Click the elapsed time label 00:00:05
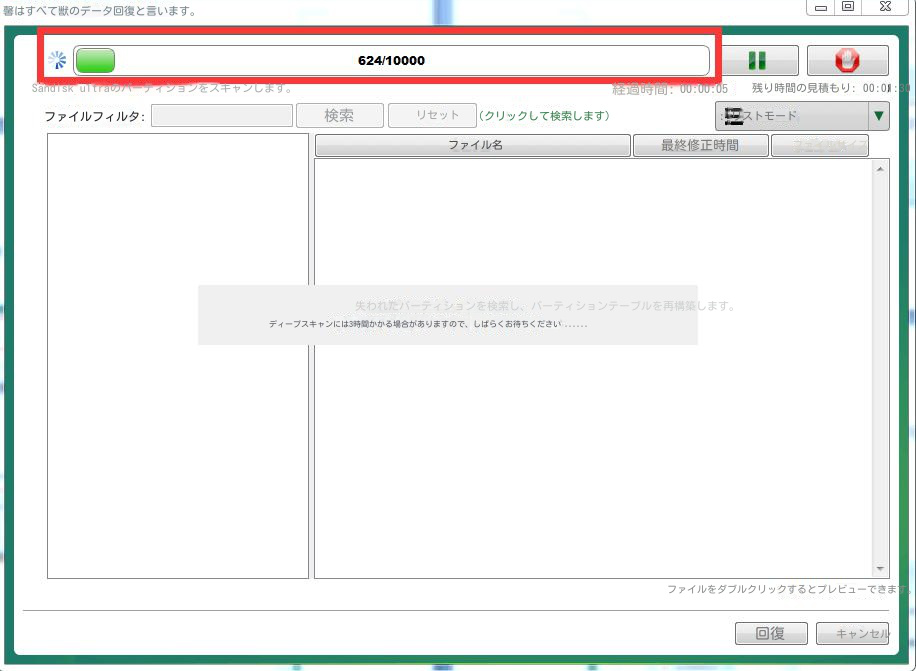Image resolution: width=916 pixels, height=671 pixels. click(670, 89)
